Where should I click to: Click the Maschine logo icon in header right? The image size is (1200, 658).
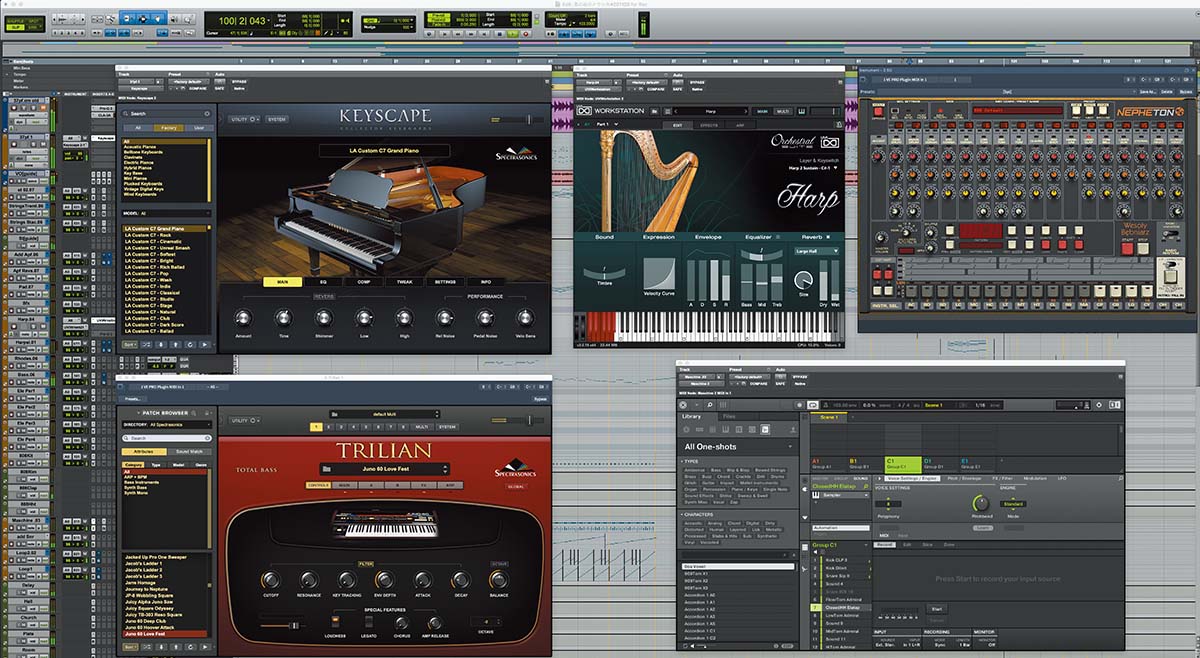pyautogui.click(x=1115, y=405)
